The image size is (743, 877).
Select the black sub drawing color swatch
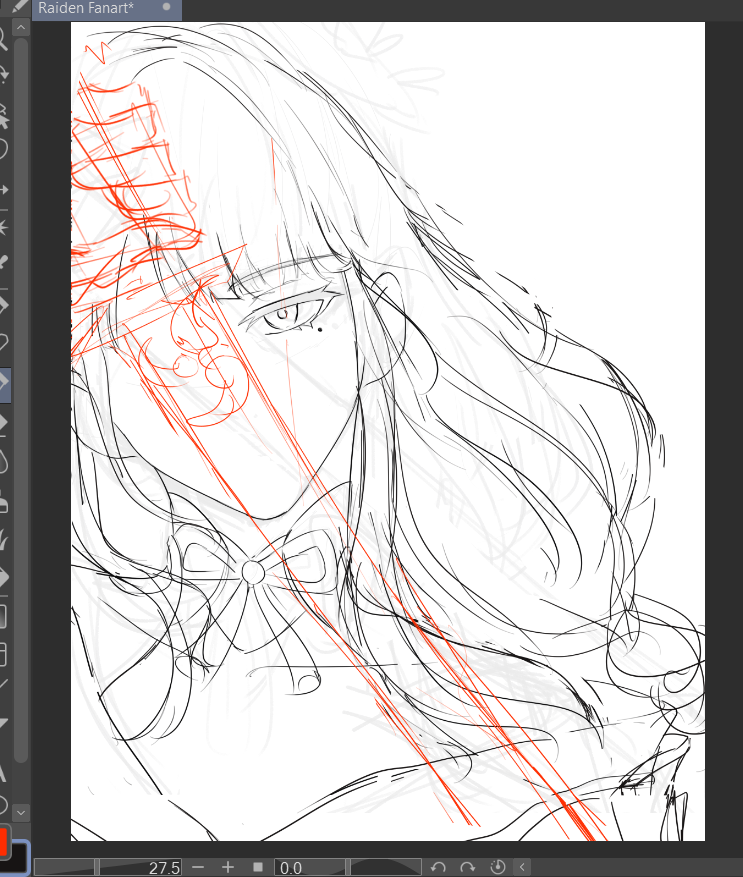pos(16,857)
